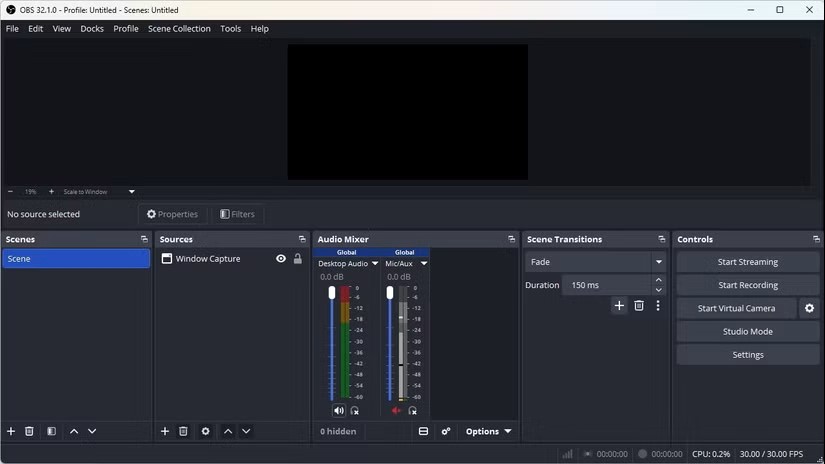Open virtual camera settings gear icon
Viewport: 825px width, 464px height.
click(x=809, y=308)
